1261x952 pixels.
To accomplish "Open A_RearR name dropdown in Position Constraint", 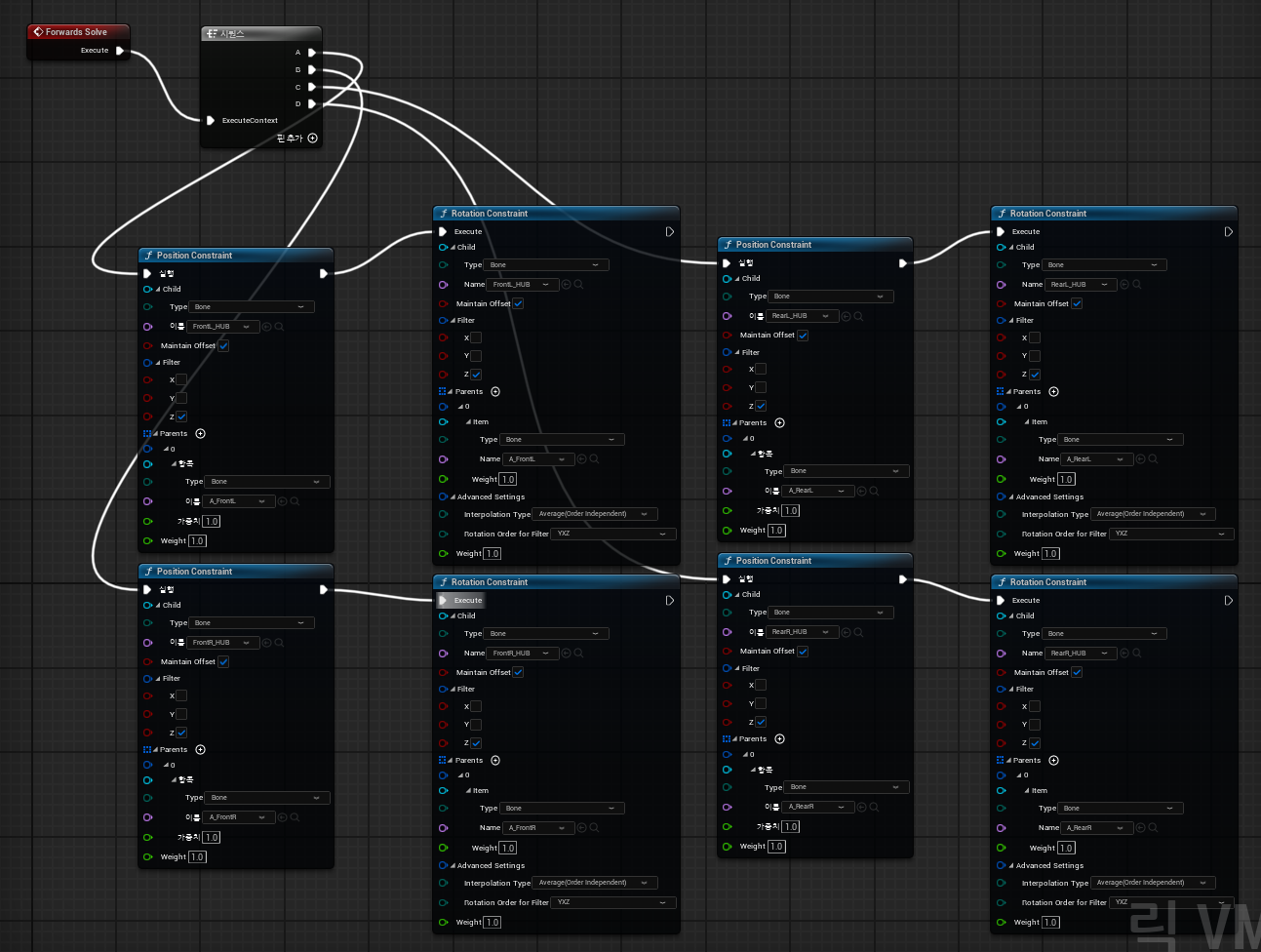I will (x=819, y=807).
